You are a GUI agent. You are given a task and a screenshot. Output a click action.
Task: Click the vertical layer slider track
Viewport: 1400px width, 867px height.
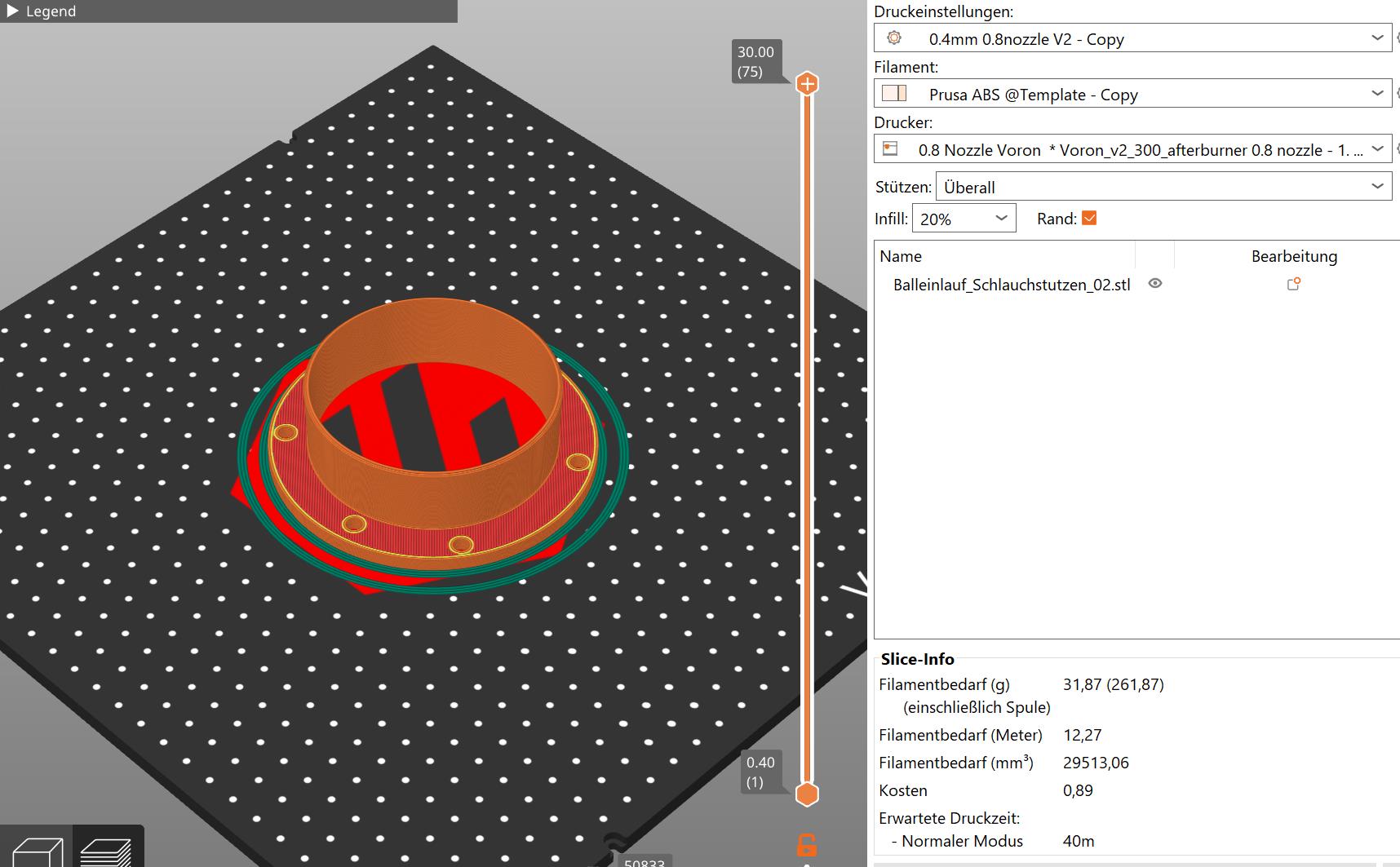(x=807, y=438)
